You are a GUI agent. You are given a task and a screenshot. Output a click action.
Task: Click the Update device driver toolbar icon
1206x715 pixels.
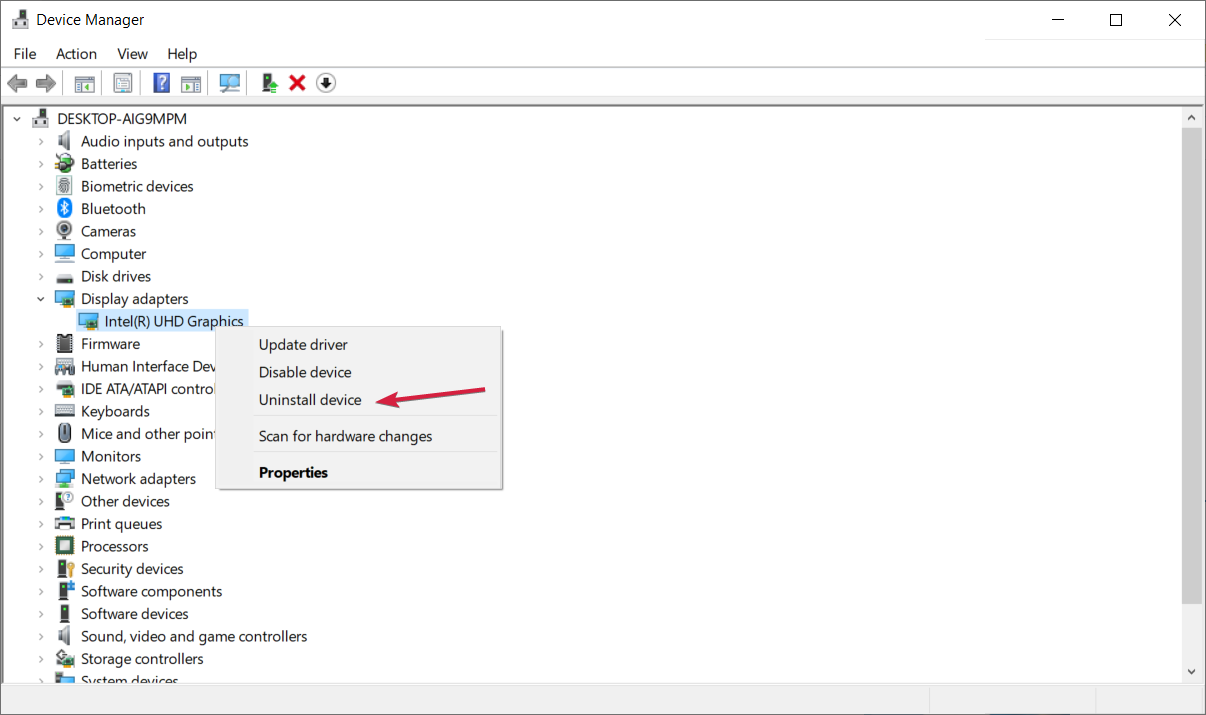coord(270,83)
